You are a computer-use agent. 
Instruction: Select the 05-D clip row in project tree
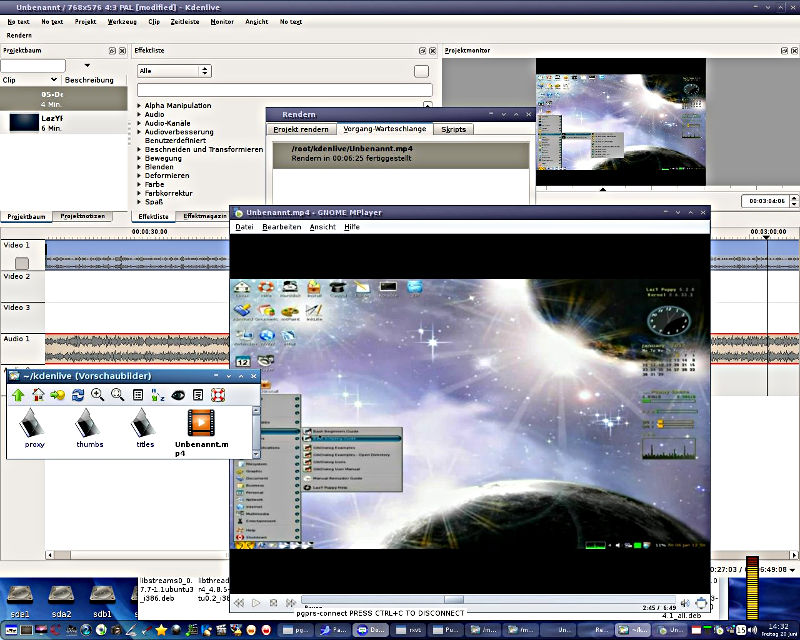tap(64, 99)
